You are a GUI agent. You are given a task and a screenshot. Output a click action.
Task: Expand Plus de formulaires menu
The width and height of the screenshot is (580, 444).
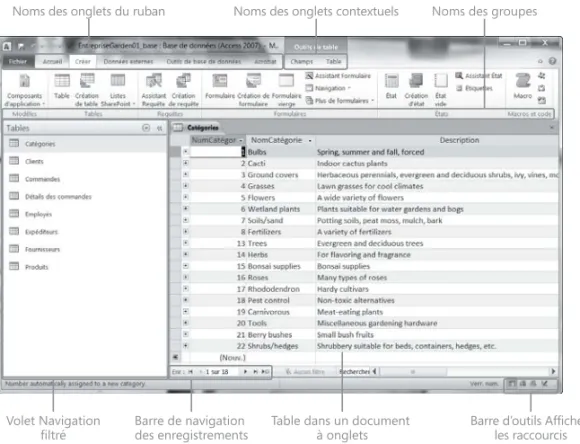pyautogui.click(x=340, y=100)
